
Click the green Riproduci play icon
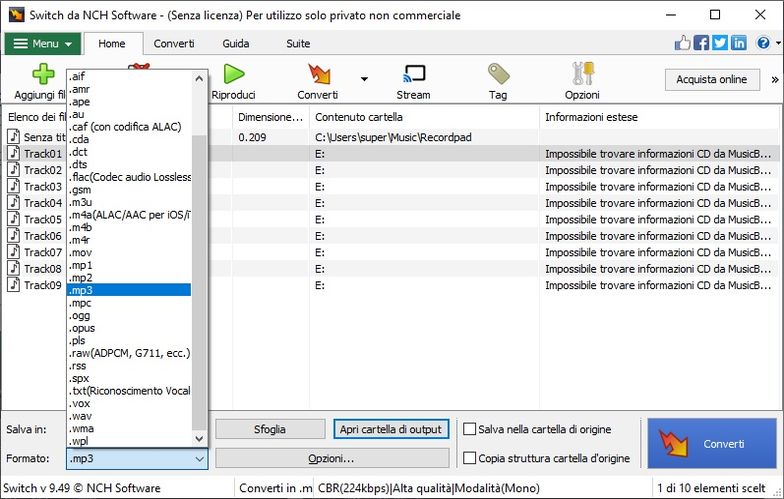[234, 74]
